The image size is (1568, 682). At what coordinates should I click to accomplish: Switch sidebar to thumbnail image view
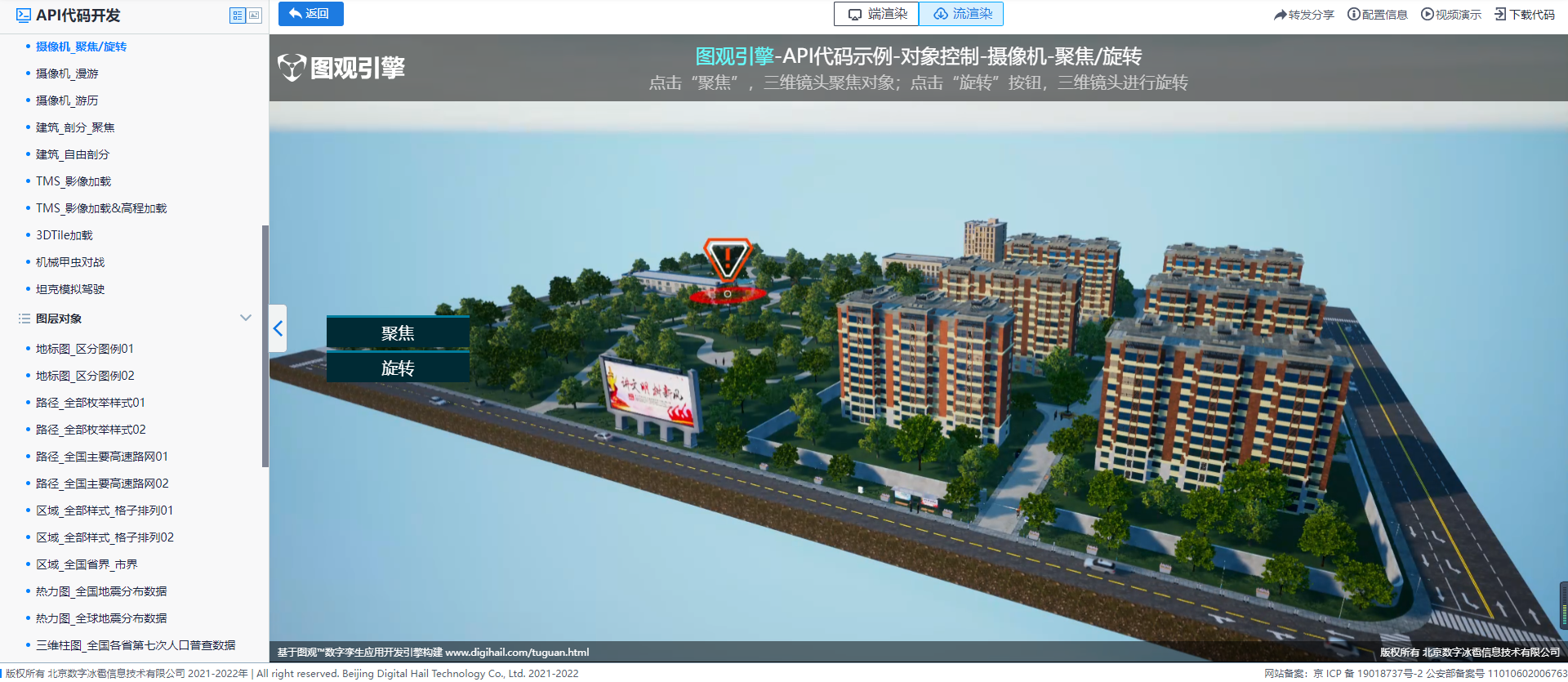(254, 16)
